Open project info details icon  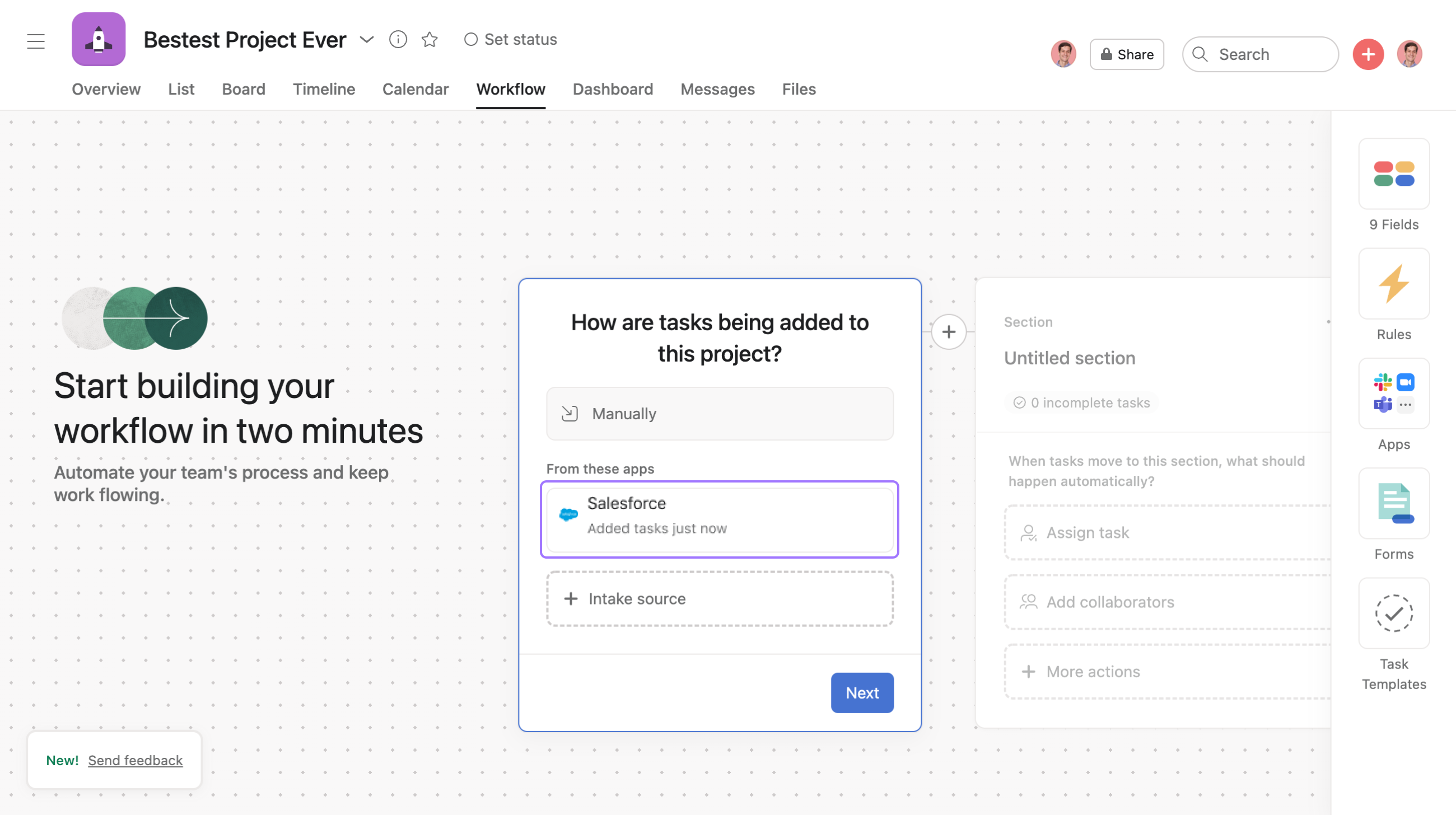(x=398, y=40)
